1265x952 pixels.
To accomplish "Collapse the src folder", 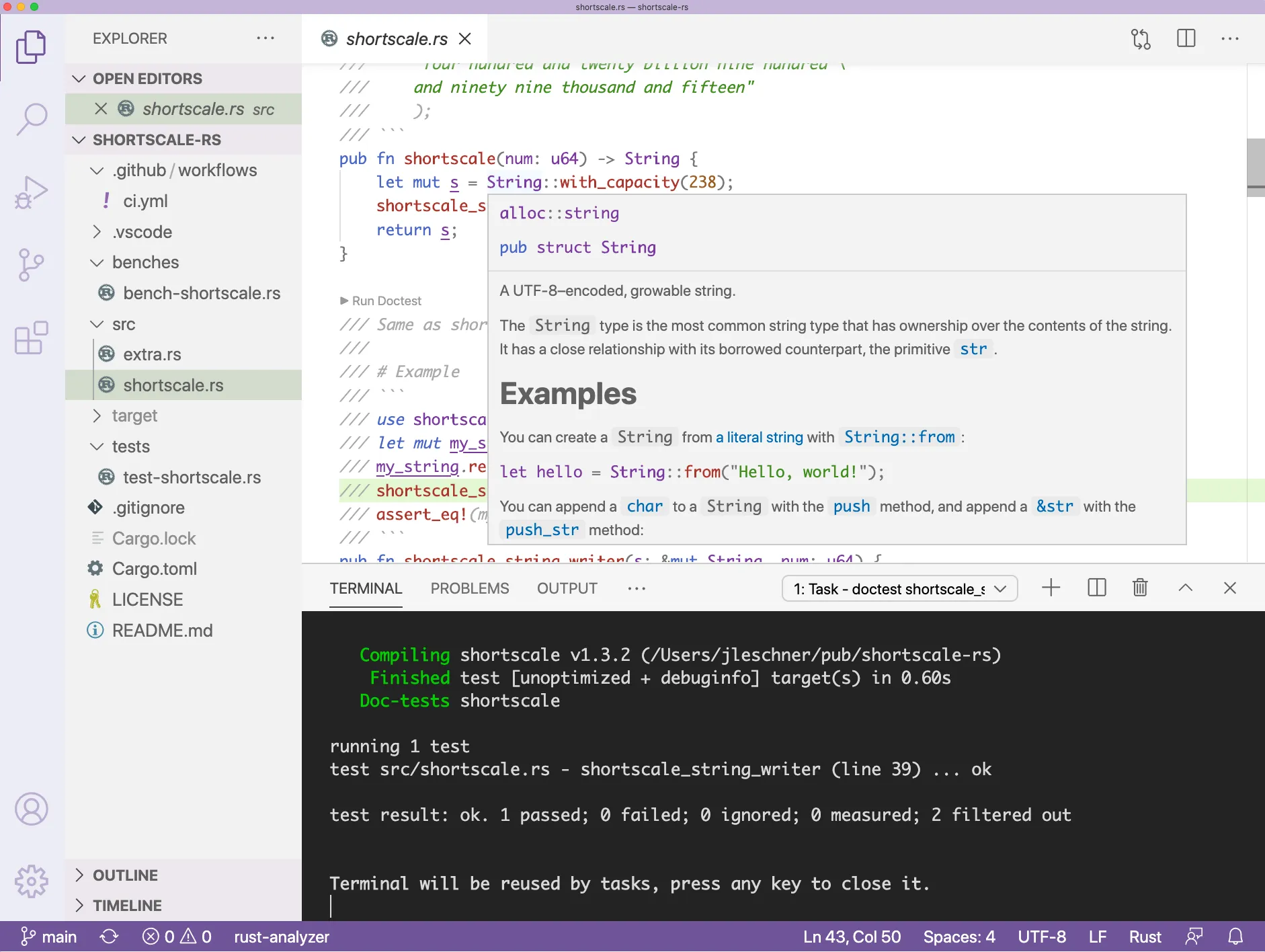I will point(96,323).
